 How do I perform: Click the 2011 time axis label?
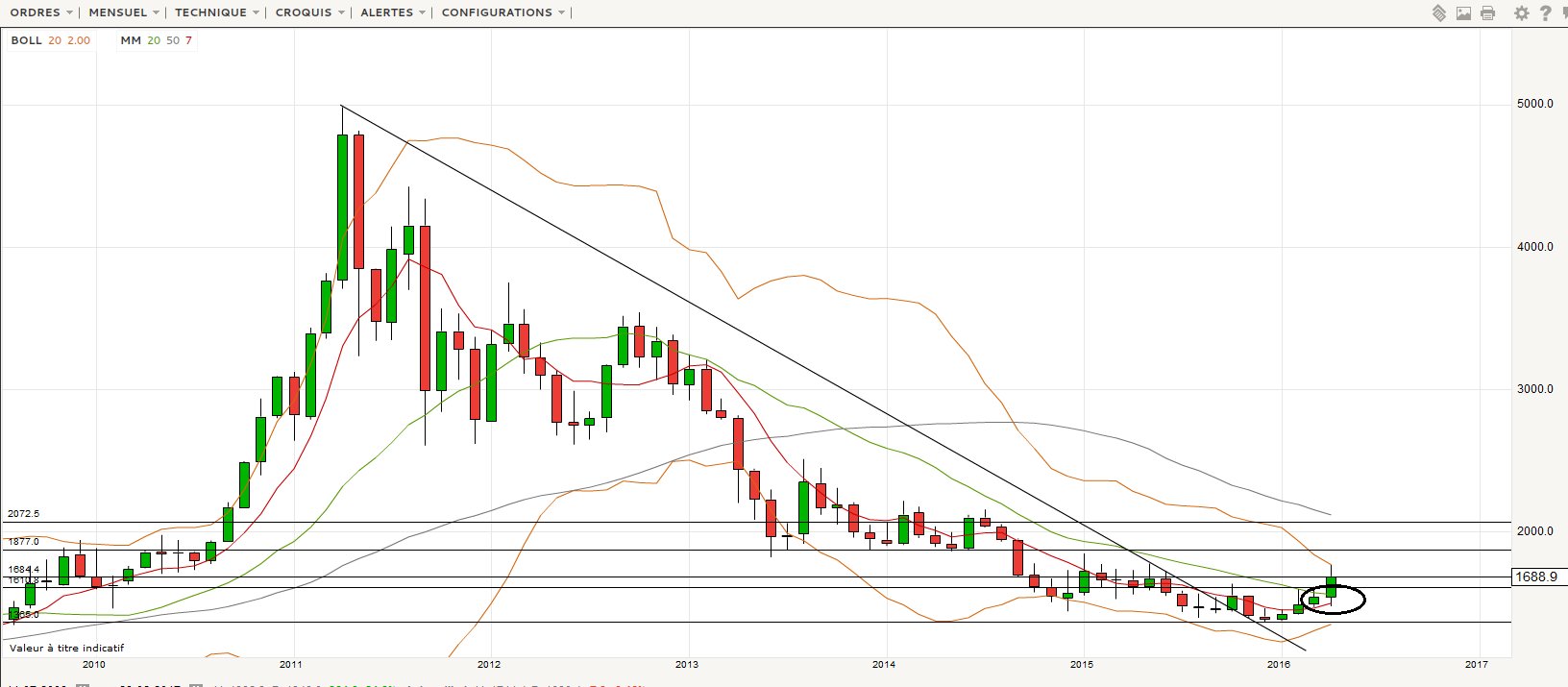pos(291,664)
